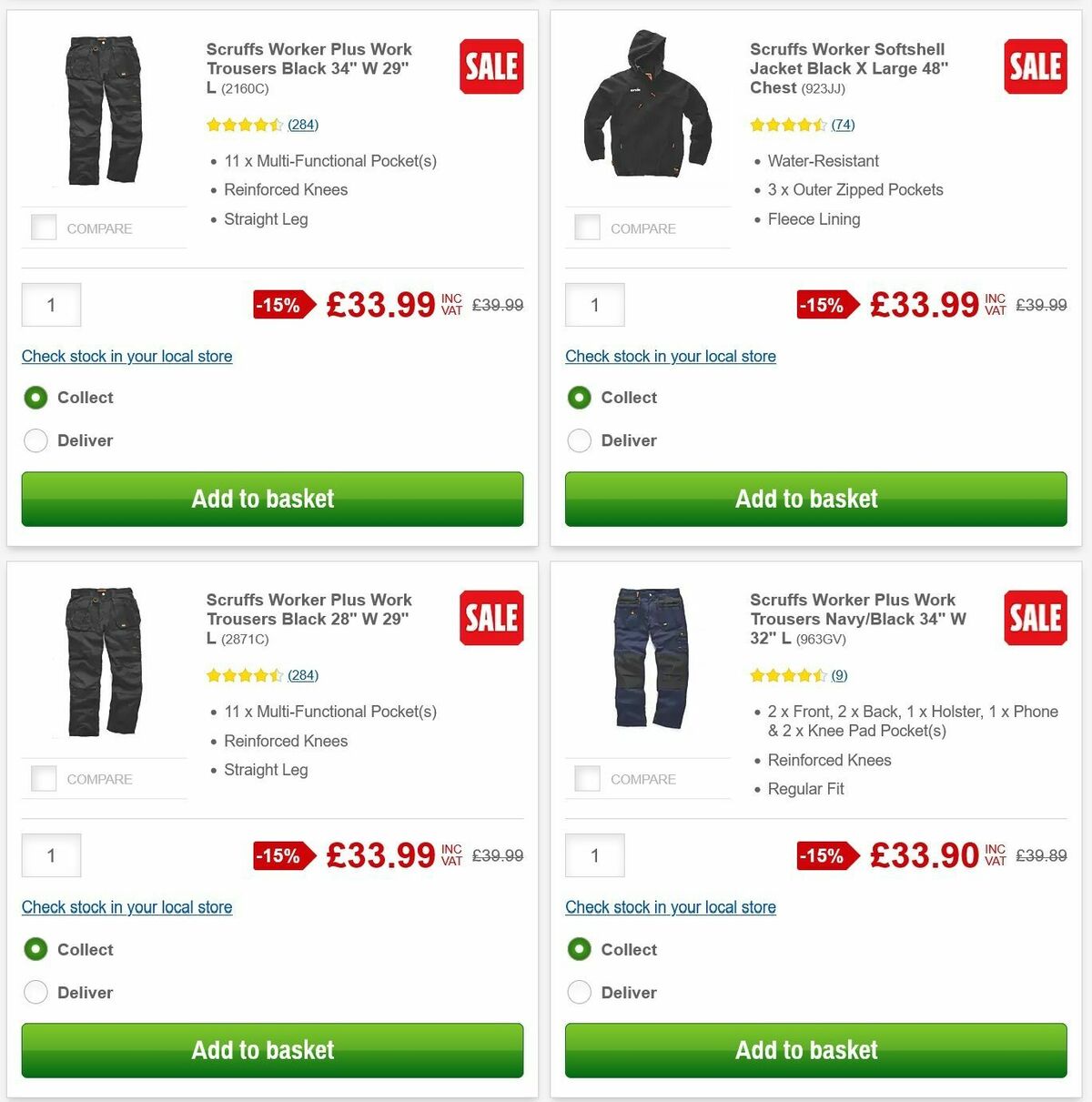Tick COMPARE on the 28" W trousers

(43, 778)
